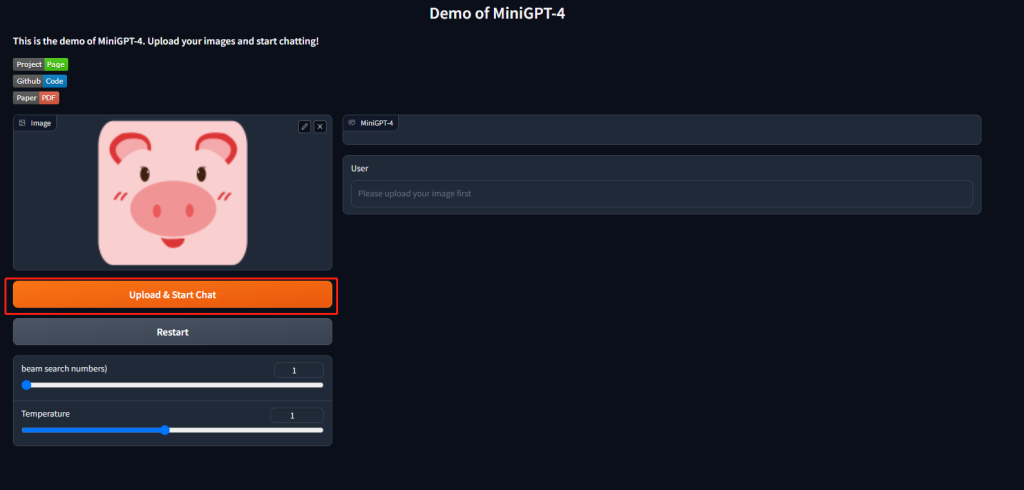
Task: Open the Project Page badge
Action: tap(40, 65)
